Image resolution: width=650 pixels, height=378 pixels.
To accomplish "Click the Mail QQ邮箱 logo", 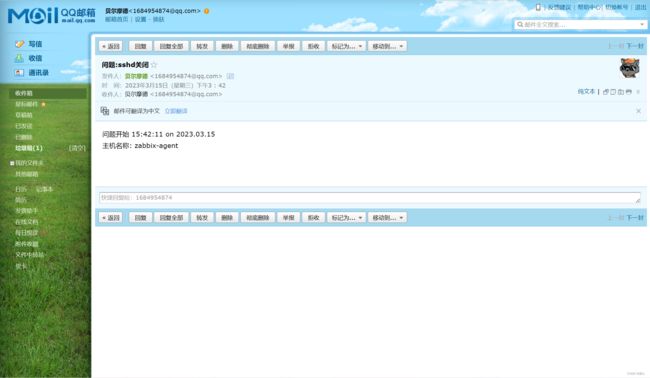I will [x=51, y=16].
